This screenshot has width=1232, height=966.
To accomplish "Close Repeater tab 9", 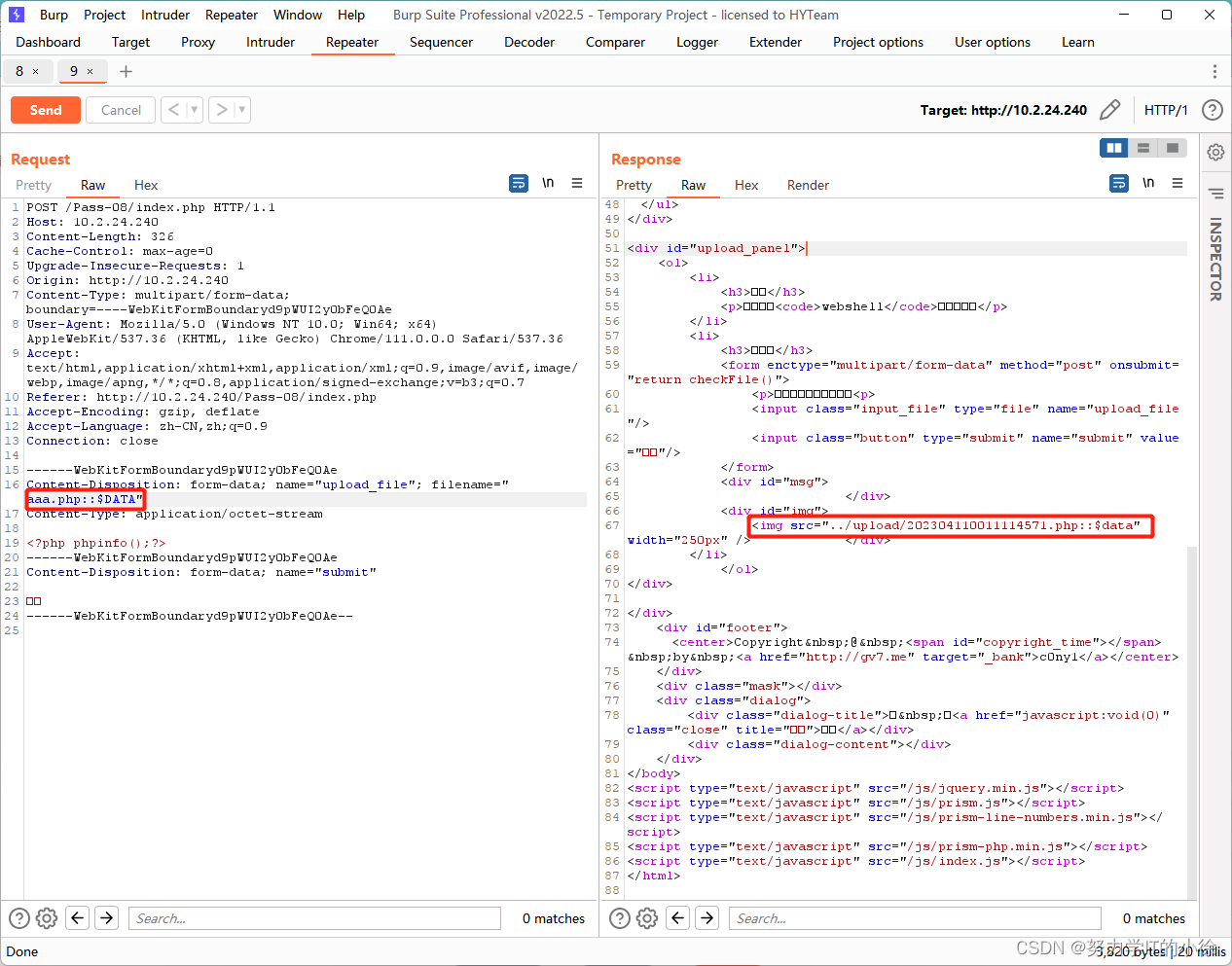I will [91, 72].
